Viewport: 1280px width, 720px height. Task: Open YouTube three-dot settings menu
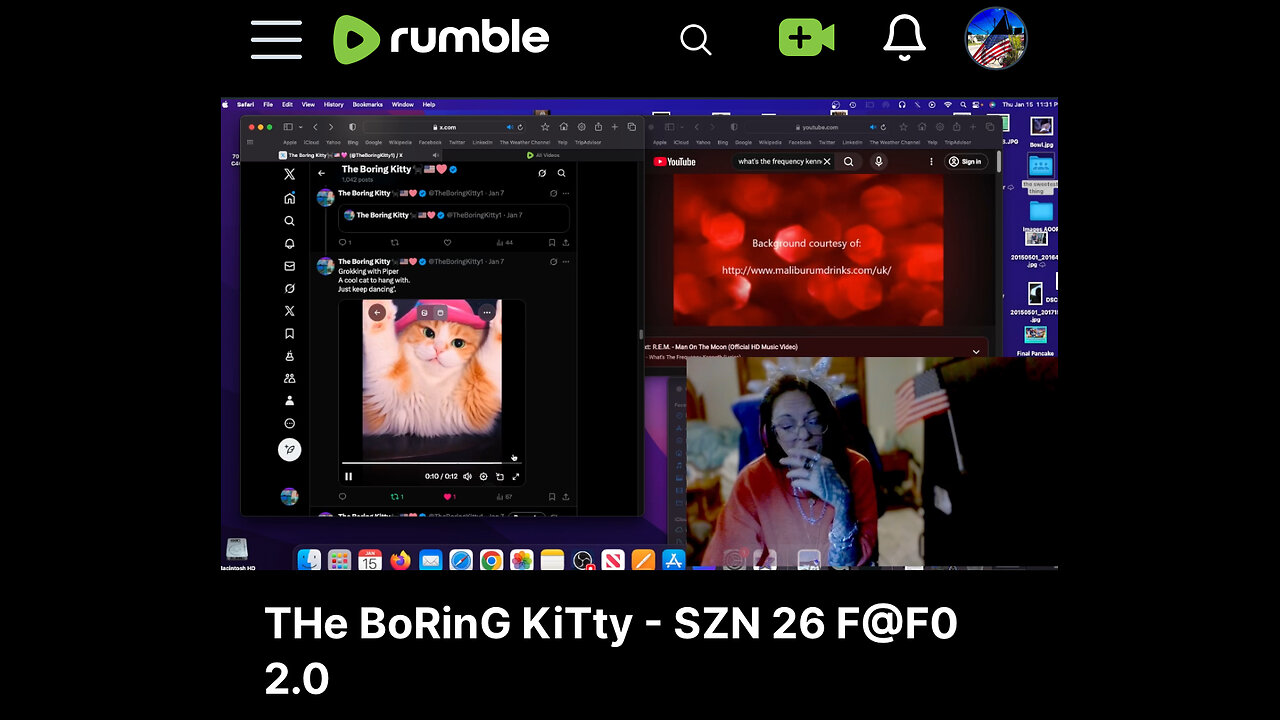tap(931, 161)
